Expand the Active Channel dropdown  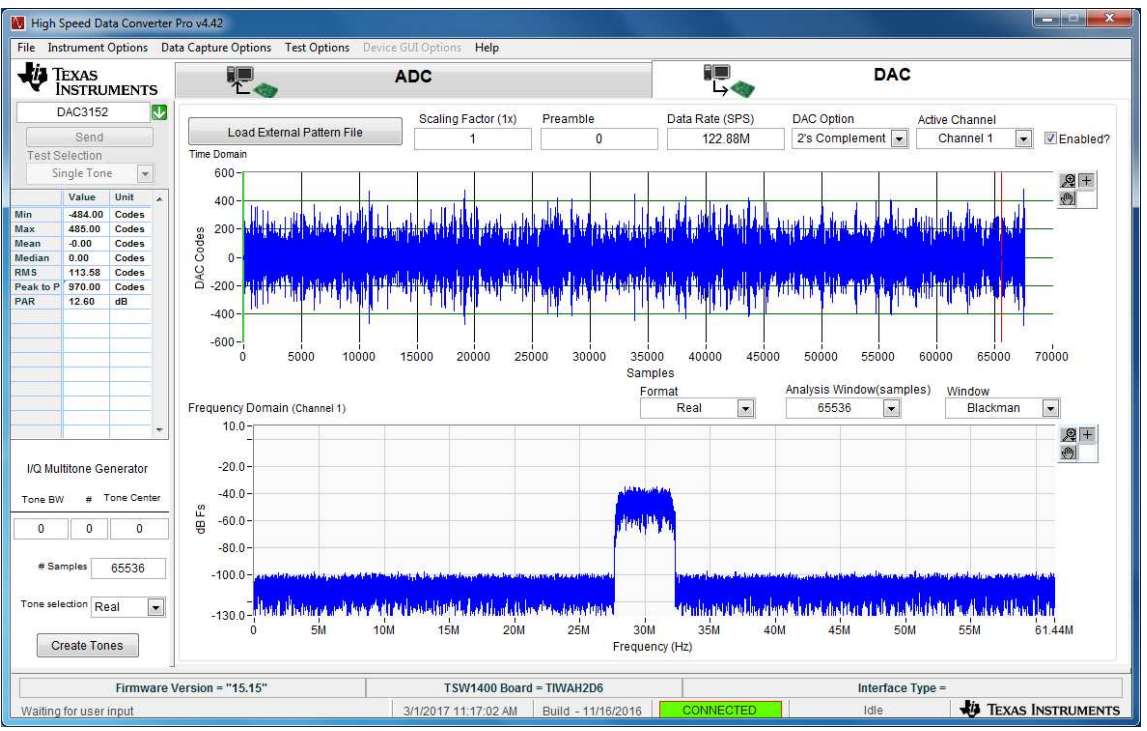[x=1023, y=139]
